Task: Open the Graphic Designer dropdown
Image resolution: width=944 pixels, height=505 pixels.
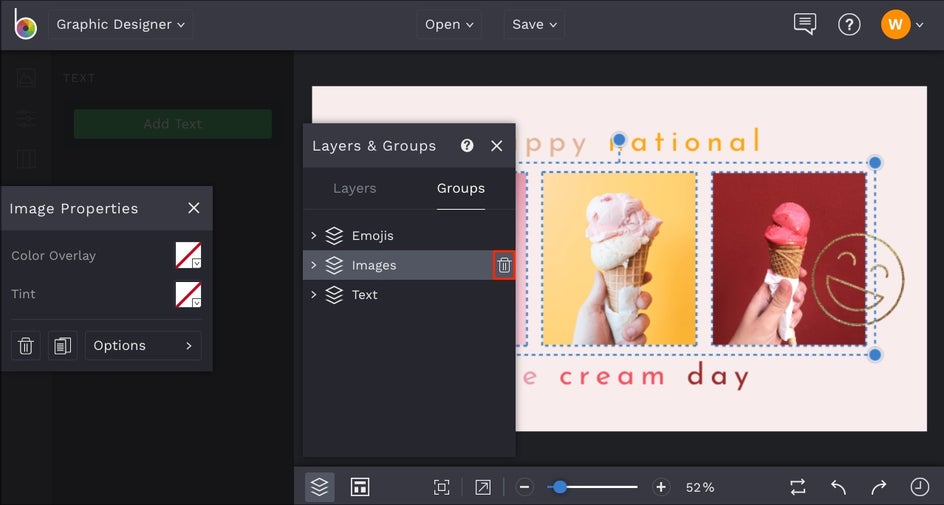Action: [x=120, y=25]
